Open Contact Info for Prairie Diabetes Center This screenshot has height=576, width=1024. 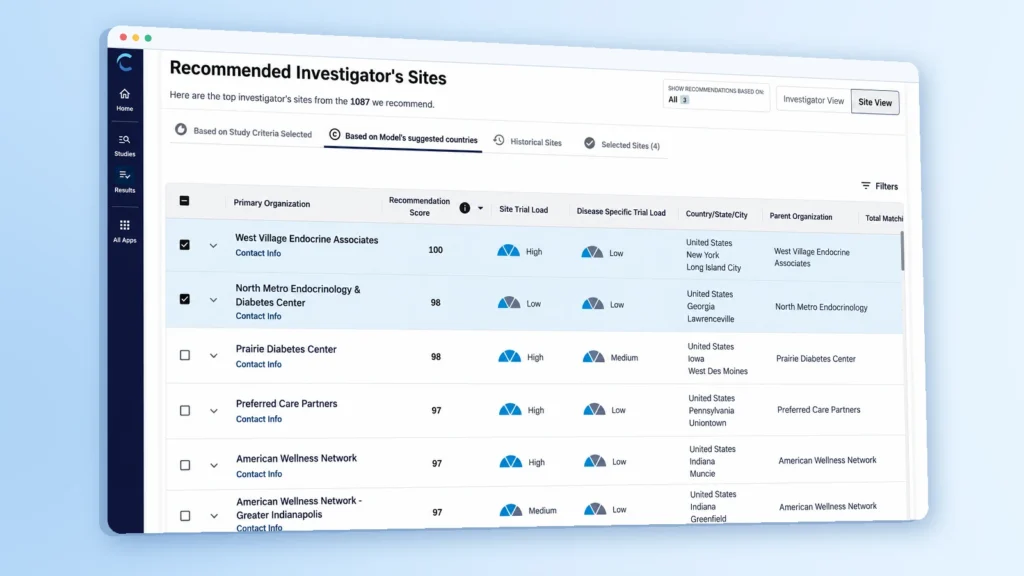(259, 364)
